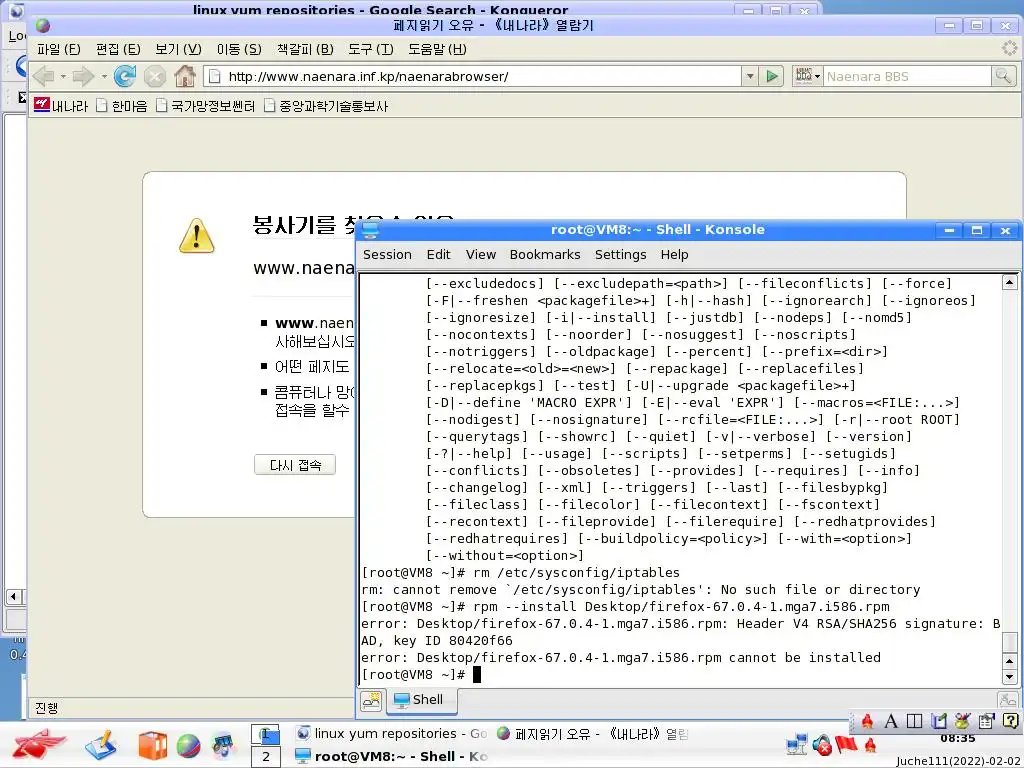This screenshot has height=768, width=1024.
Task: Click the muted volume tray icon
Action: point(822,744)
